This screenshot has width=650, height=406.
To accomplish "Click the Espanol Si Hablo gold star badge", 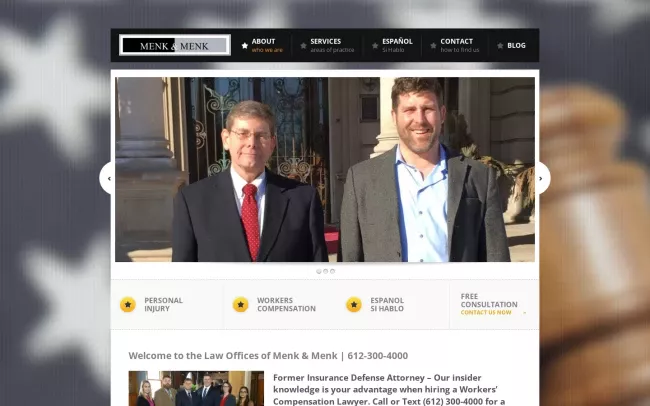I will tap(354, 304).
